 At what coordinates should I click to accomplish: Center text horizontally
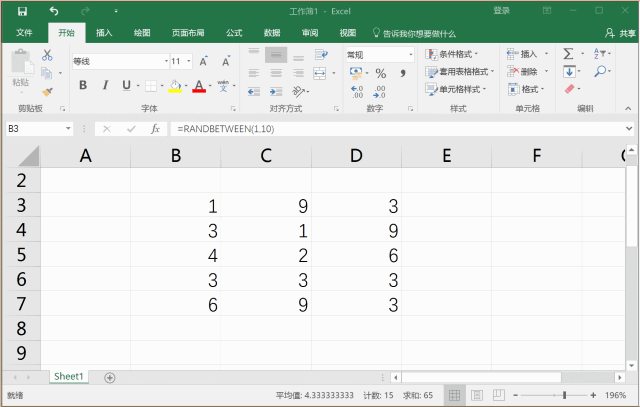tap(276, 73)
